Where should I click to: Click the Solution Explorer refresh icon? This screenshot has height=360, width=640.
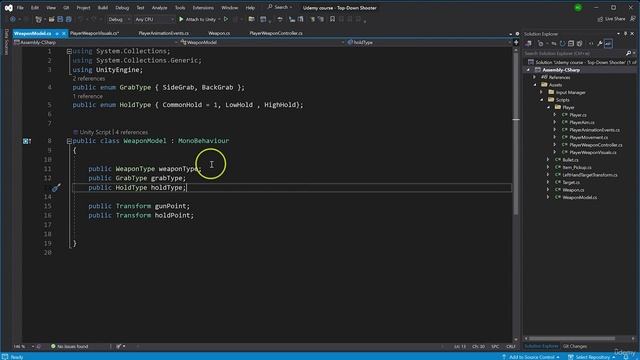[x=562, y=44]
